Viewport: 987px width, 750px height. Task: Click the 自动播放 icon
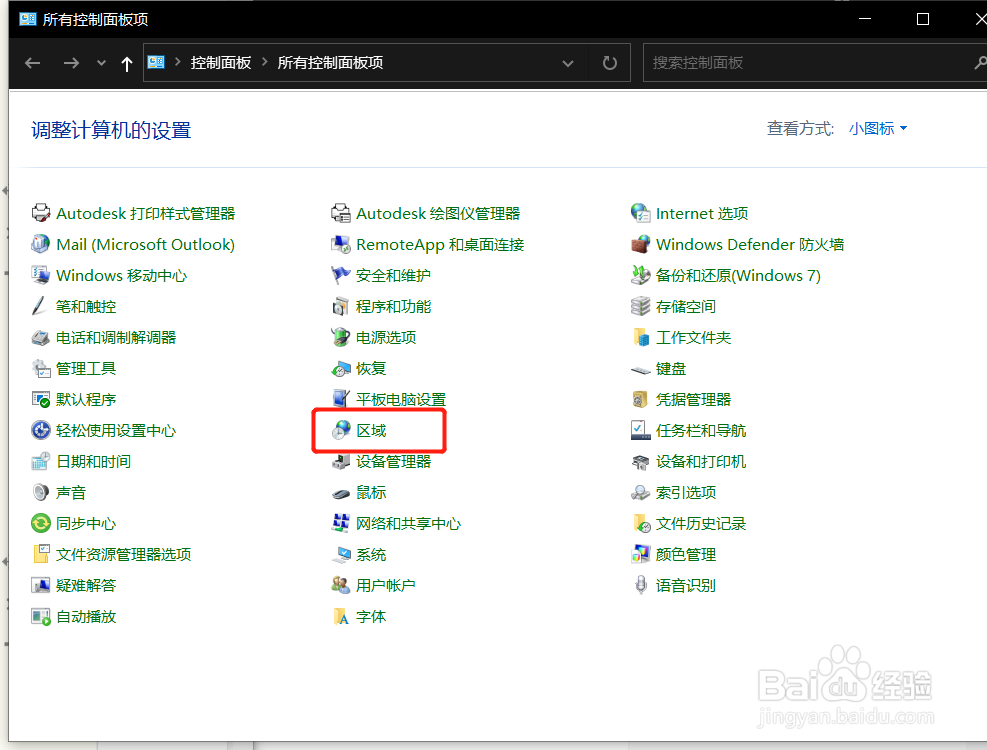[x=41, y=616]
